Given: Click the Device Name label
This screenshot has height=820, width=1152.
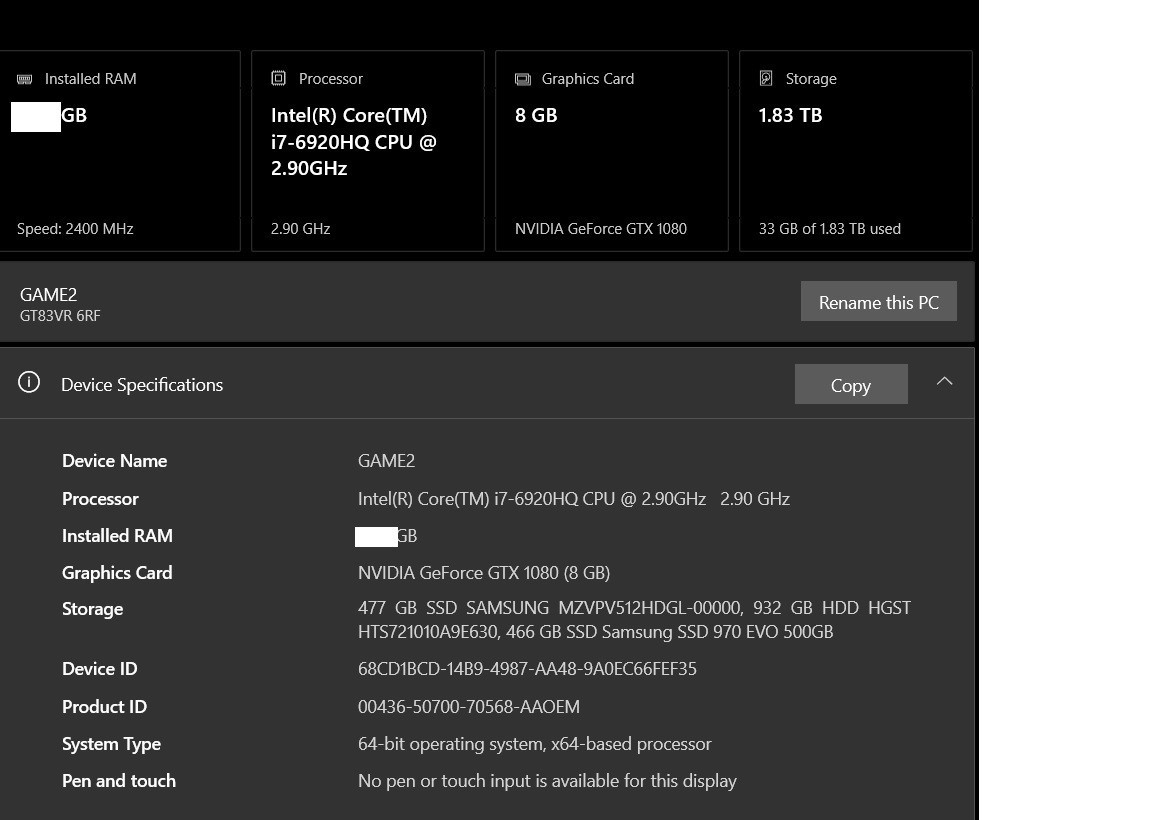Looking at the screenshot, I should 115,461.
